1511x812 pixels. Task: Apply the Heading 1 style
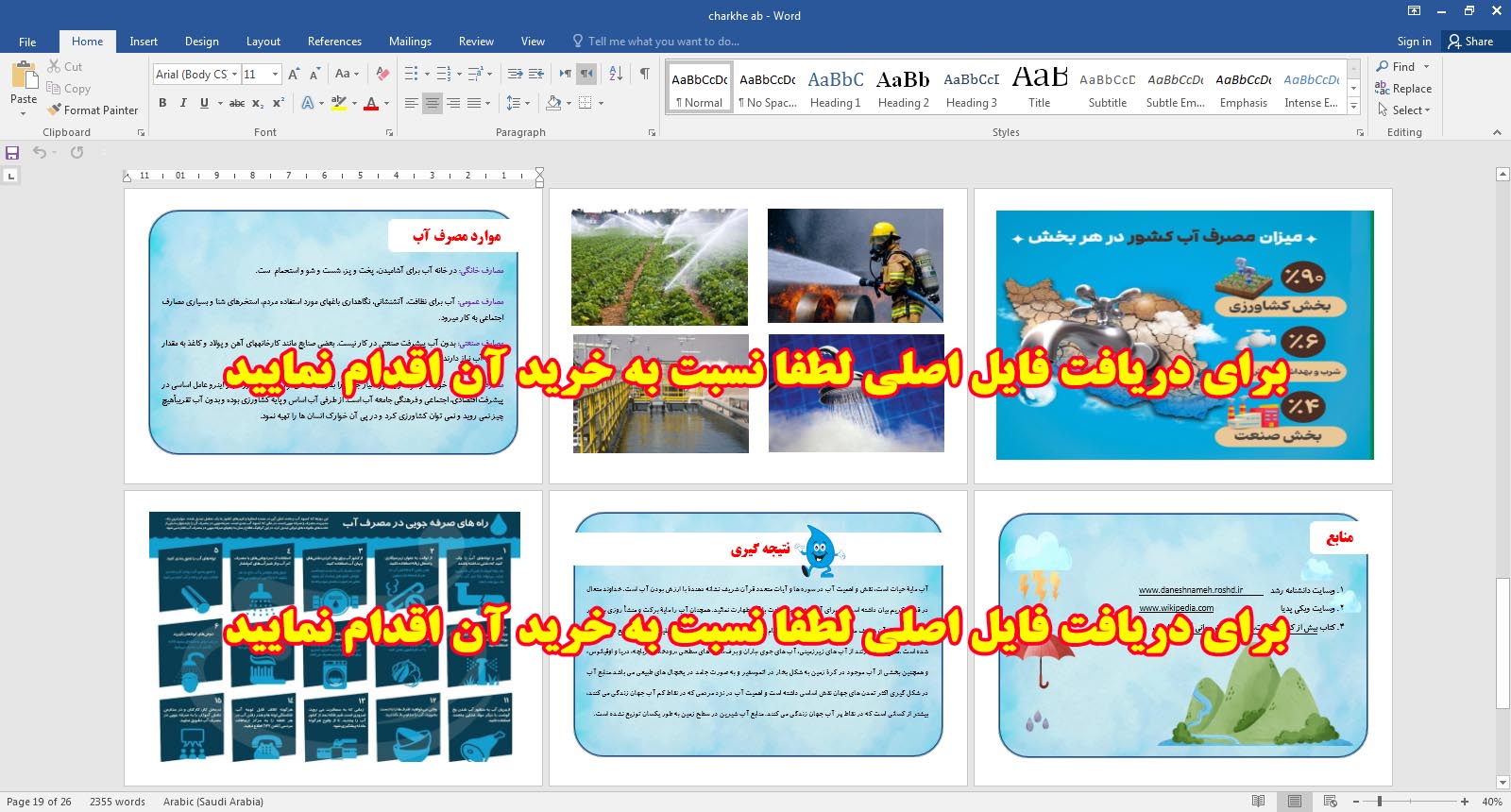pos(835,88)
